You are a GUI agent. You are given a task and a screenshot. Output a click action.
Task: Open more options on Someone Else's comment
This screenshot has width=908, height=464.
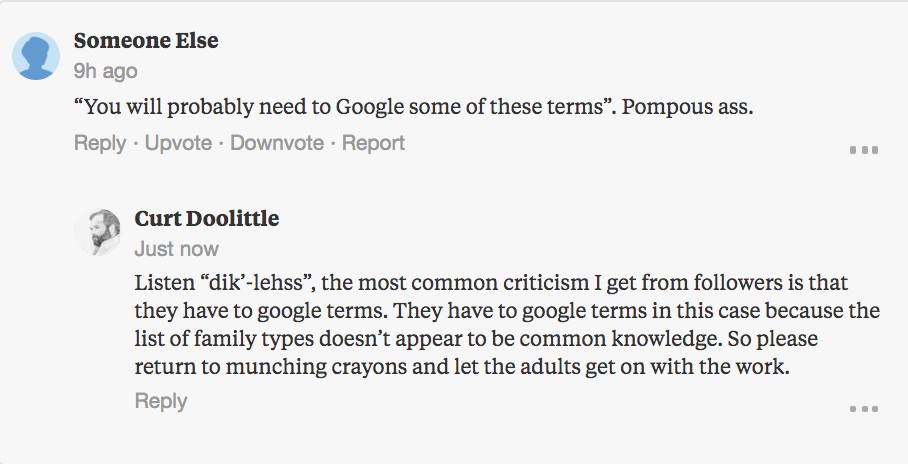[863, 150]
